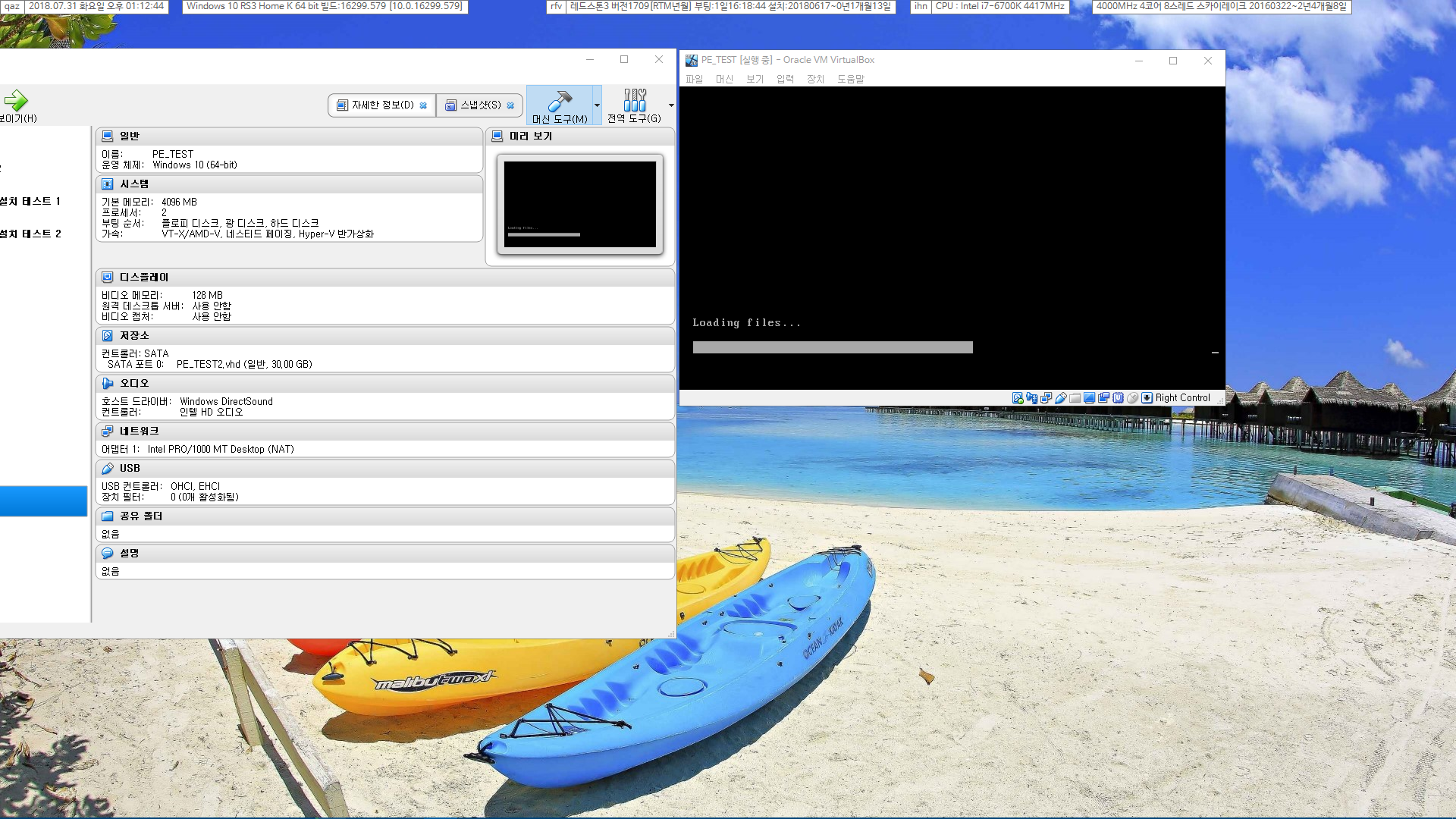Open 머신 menu in PE_TEST VM window
The image size is (1456, 819).
[724, 79]
